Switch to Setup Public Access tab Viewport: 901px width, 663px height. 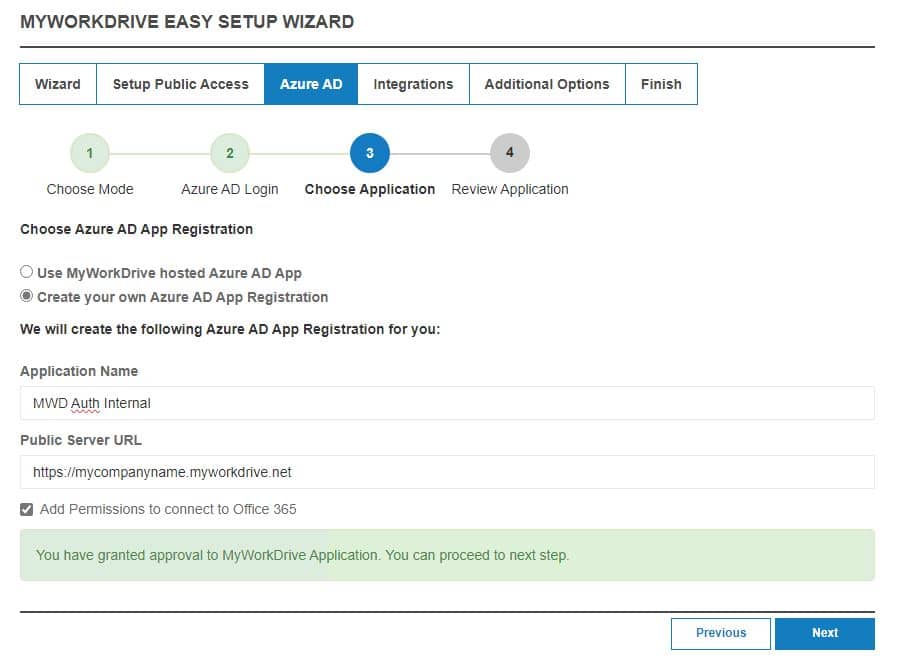tap(180, 84)
